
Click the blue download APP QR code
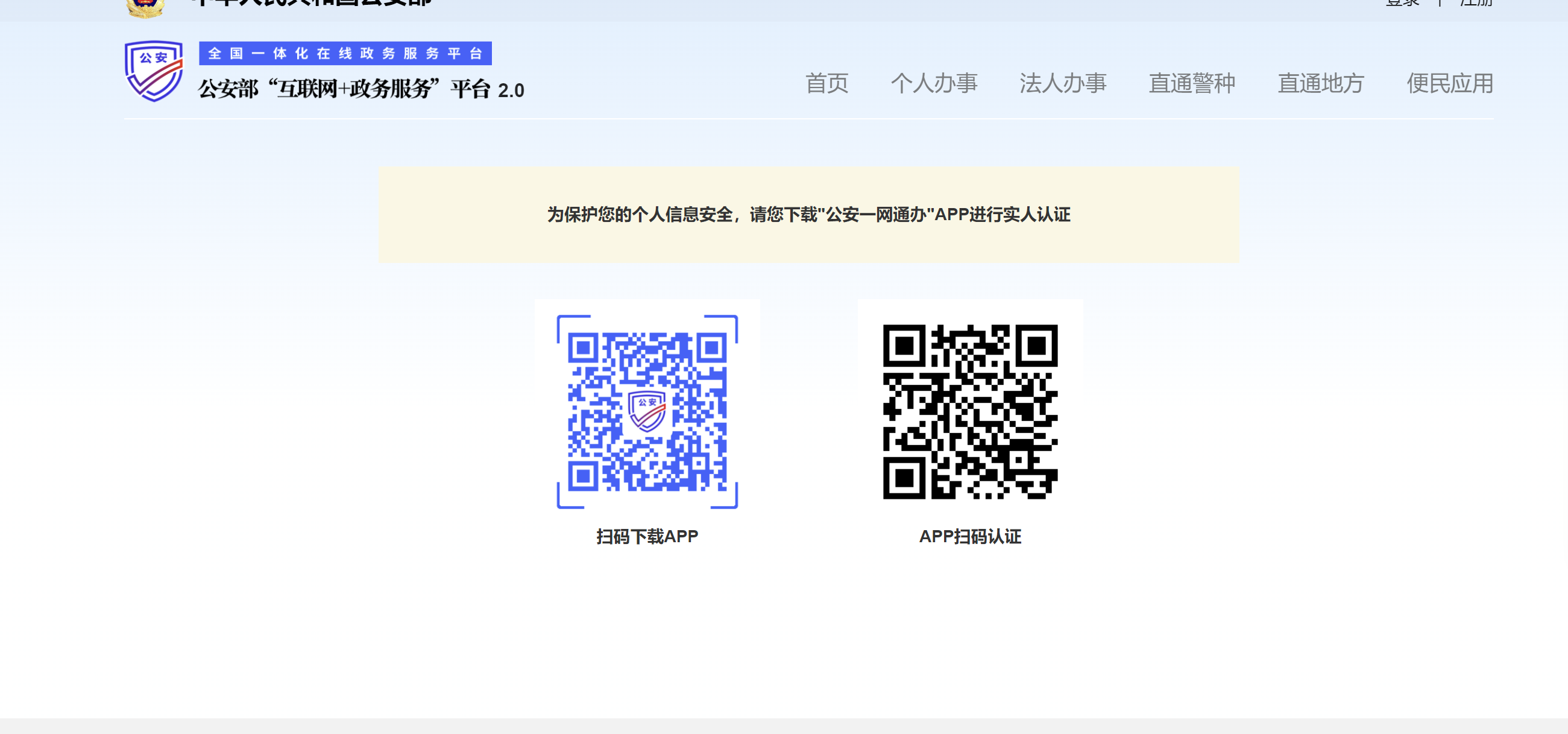647,412
